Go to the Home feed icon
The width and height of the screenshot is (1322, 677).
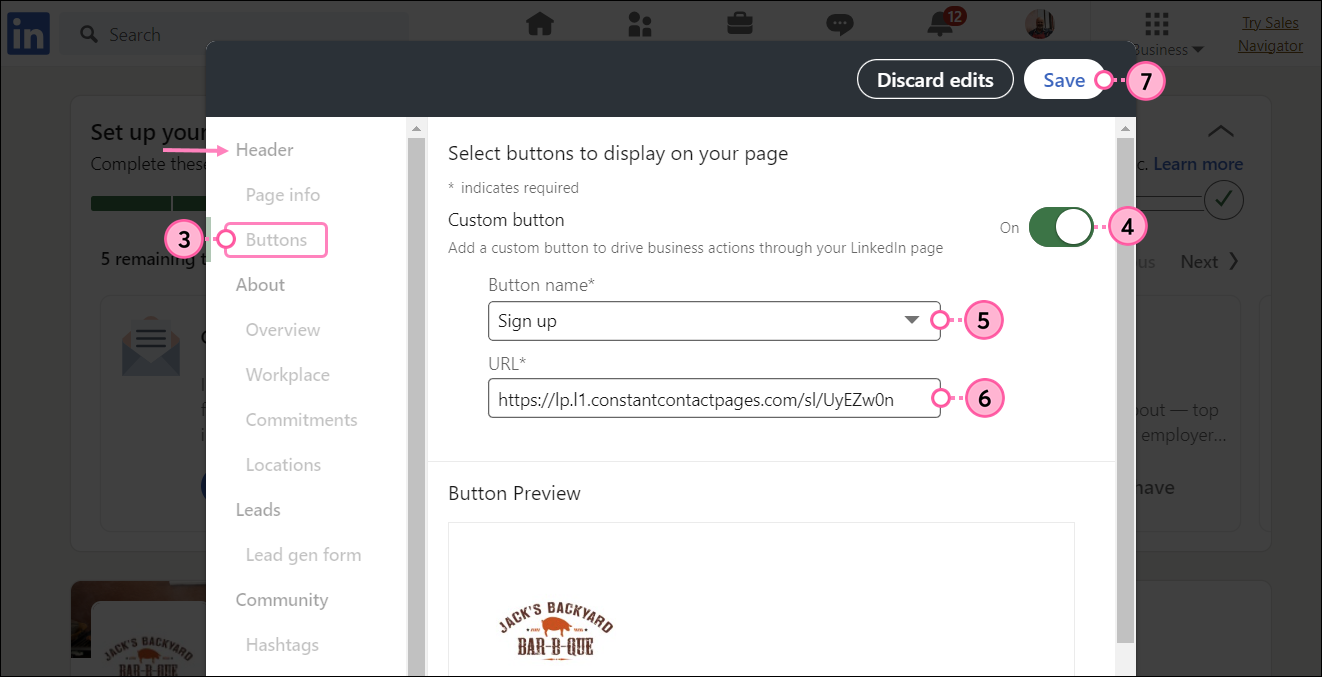pos(540,23)
